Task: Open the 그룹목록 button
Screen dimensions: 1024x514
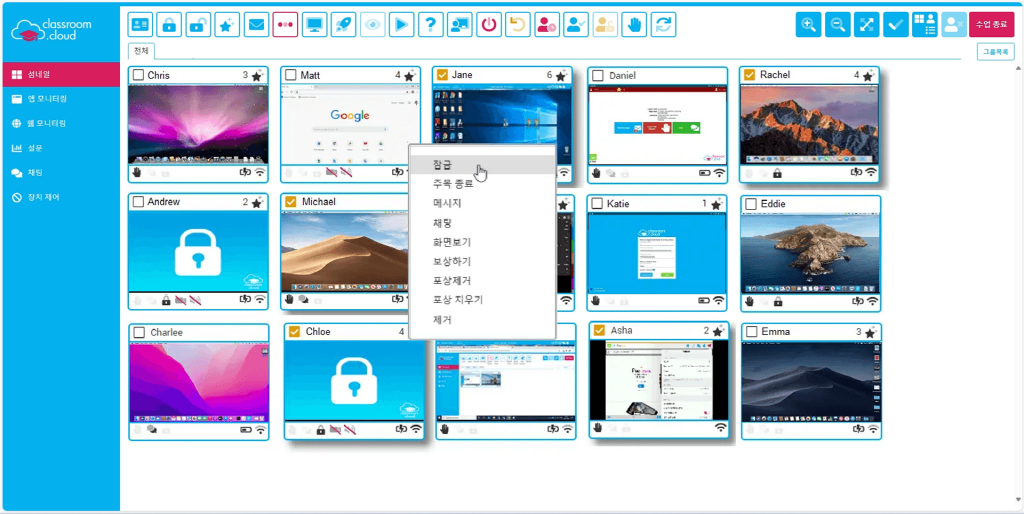Action: (x=994, y=52)
